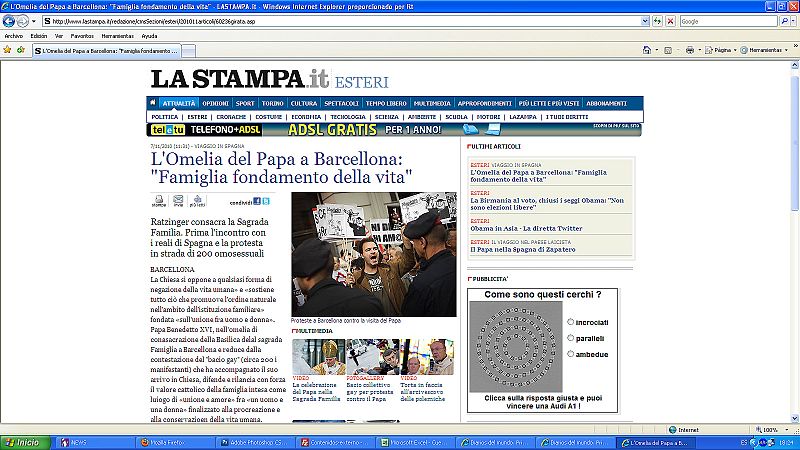
Task: Click the stampa printer icon under headline
Action: click(x=159, y=201)
